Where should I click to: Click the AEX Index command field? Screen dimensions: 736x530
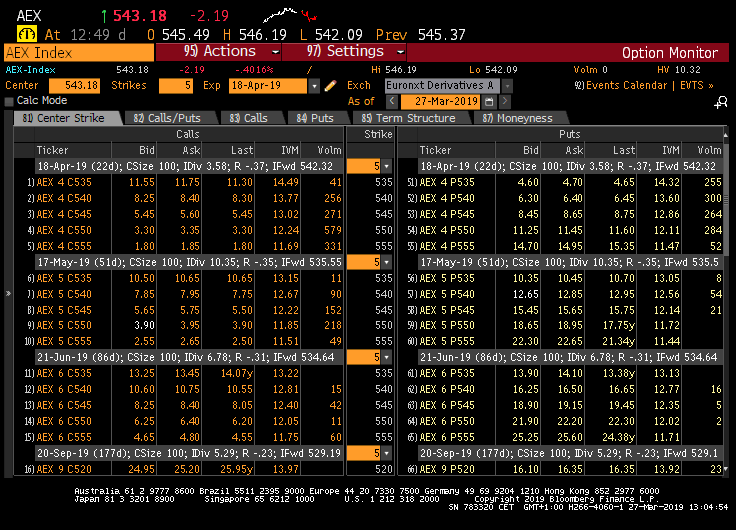click(79, 53)
